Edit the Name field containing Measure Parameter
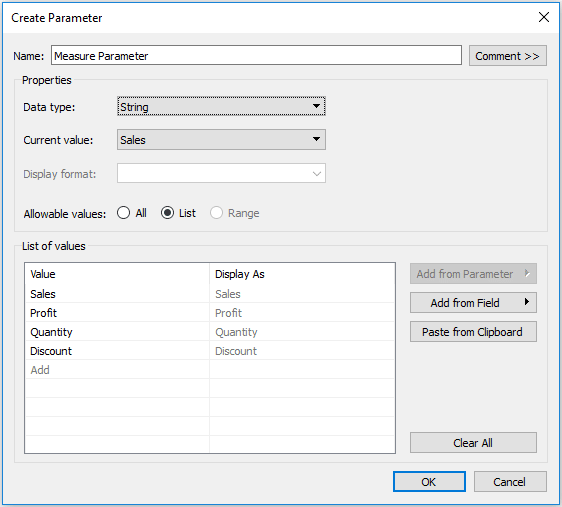Image resolution: width=562 pixels, height=507 pixels. coord(256,55)
